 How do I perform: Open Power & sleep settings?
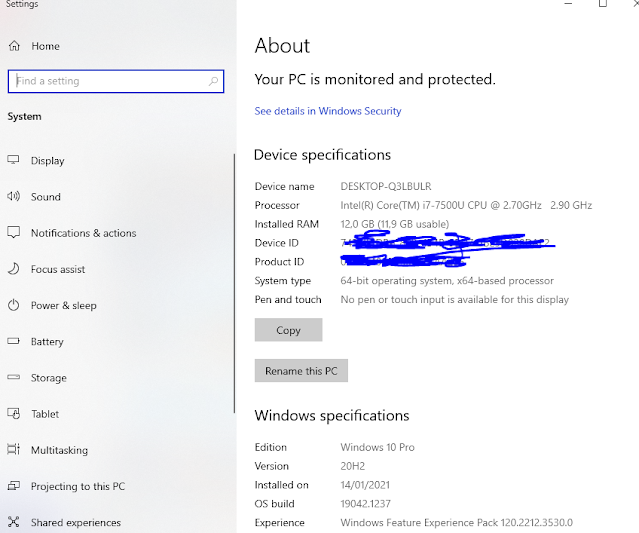[64, 306]
